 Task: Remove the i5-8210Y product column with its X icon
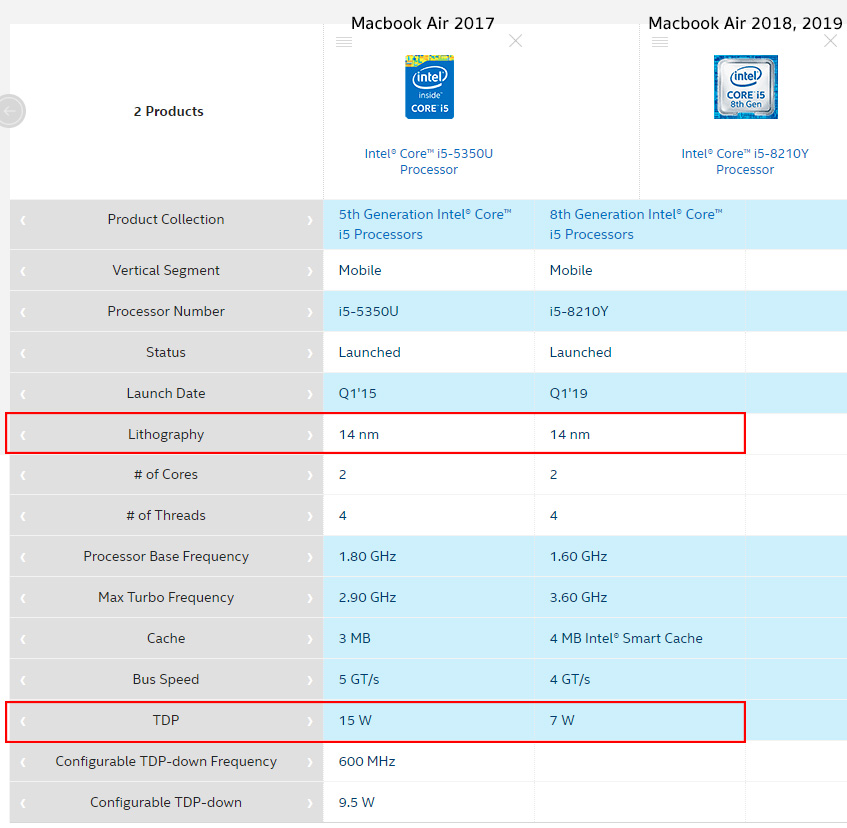[x=830, y=41]
